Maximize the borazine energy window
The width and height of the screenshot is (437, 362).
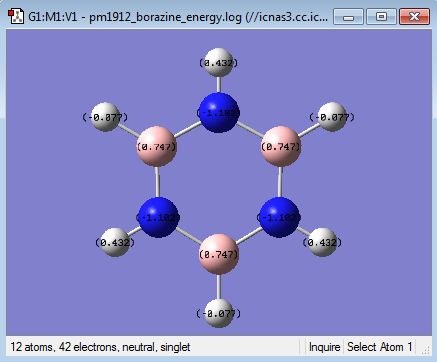pyautogui.click(x=381, y=16)
